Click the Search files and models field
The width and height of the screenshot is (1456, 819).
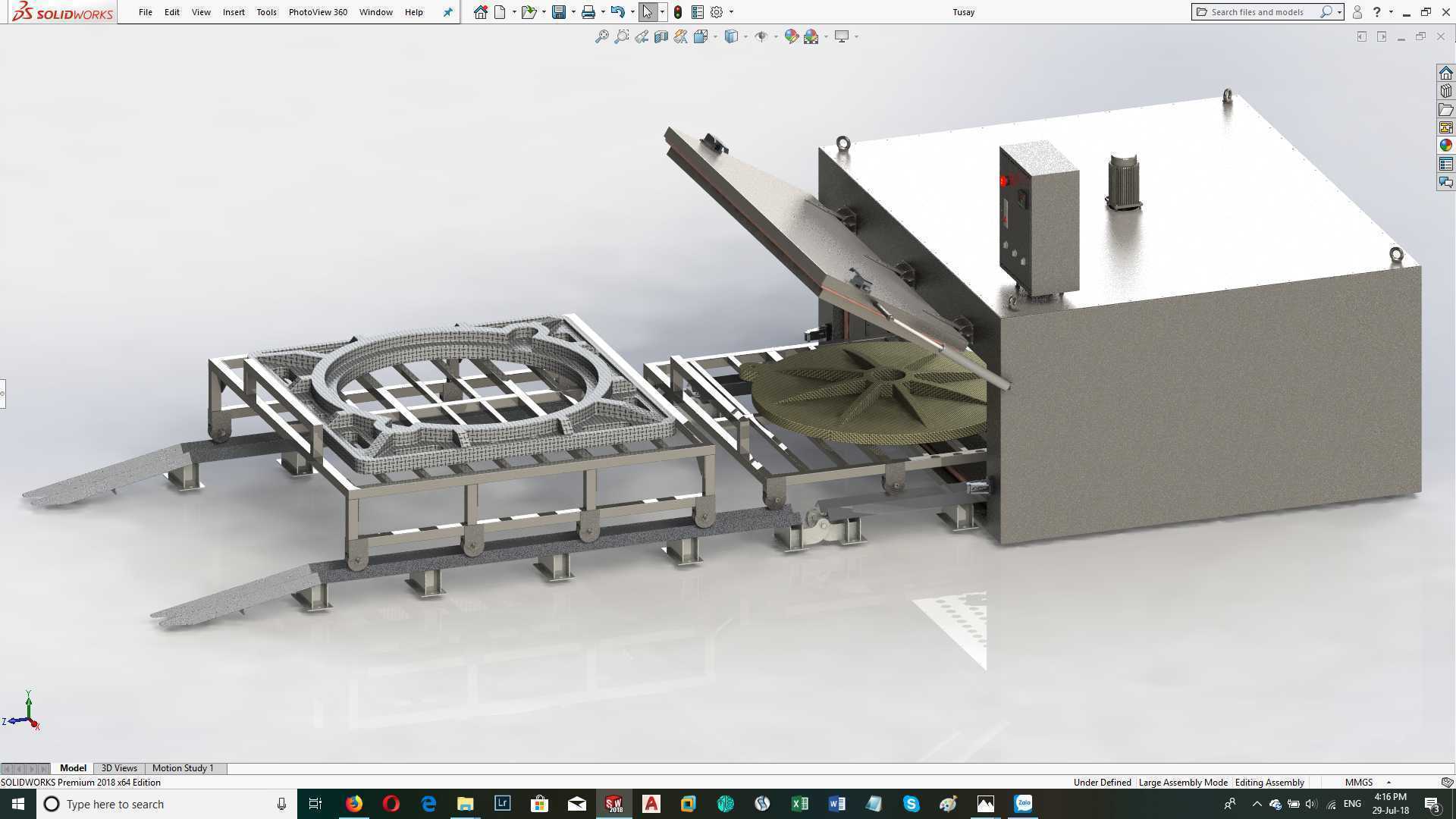coord(1264,12)
